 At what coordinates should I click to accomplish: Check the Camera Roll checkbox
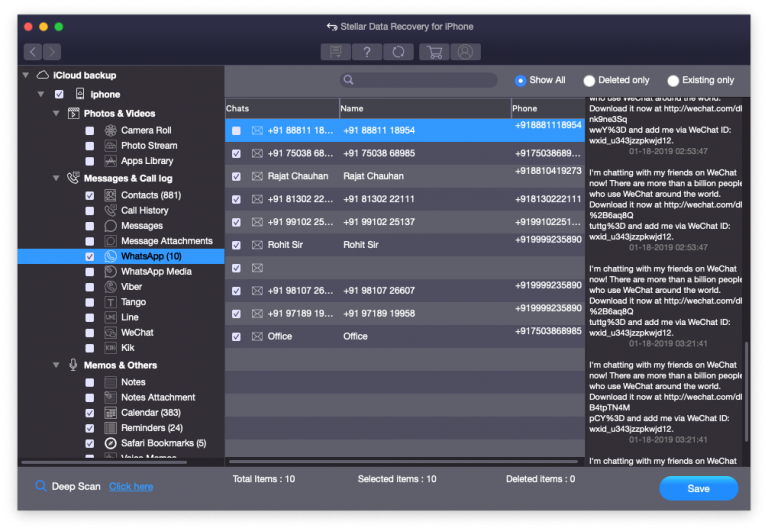click(90, 131)
